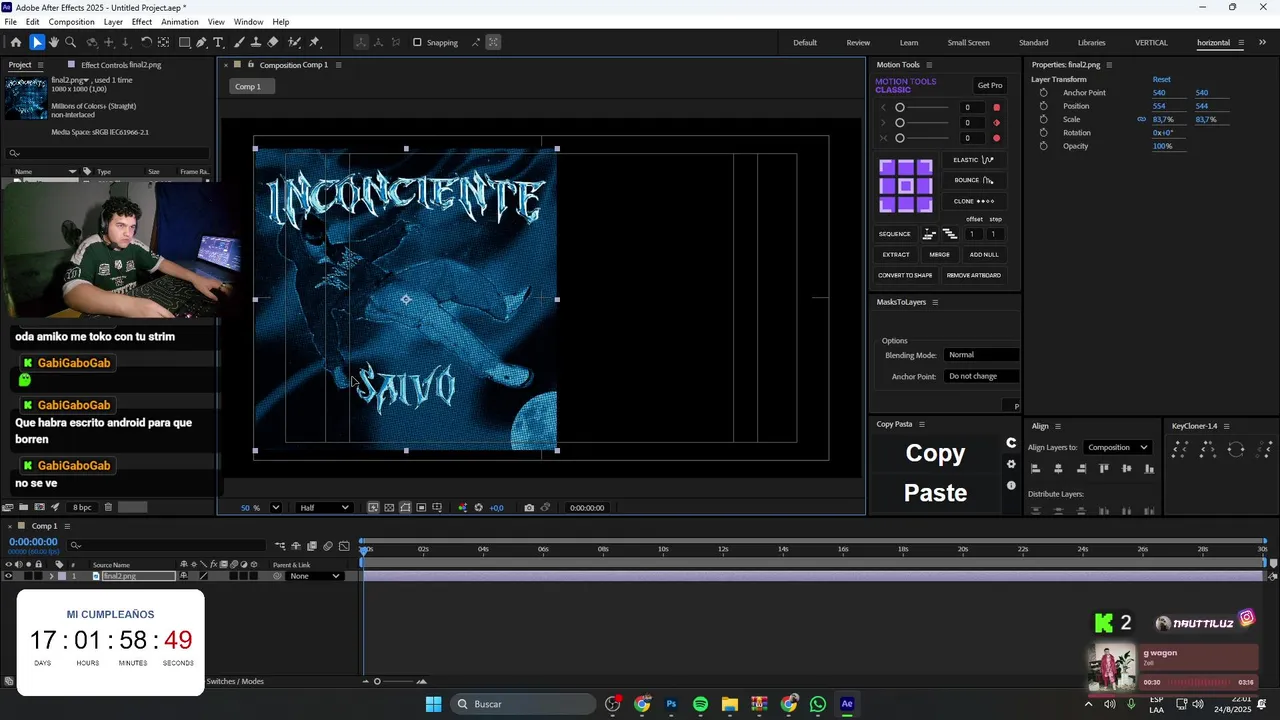Screen dimensions: 1280x720
Task: Select the Rectangle shape tool
Action: coord(185,42)
